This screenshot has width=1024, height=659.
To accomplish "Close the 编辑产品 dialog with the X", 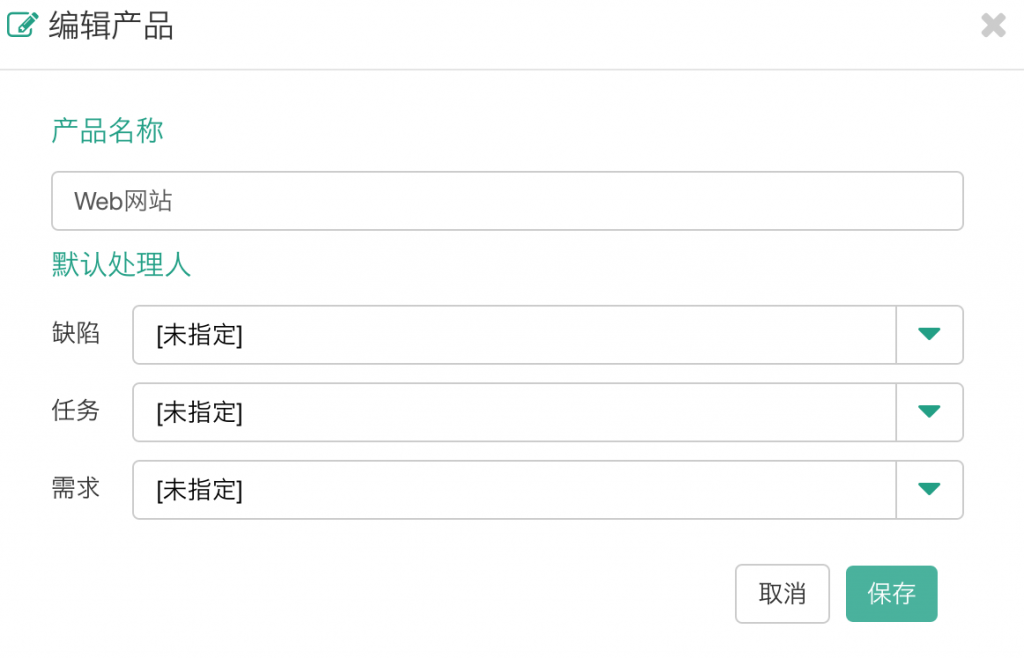I will (x=993, y=26).
